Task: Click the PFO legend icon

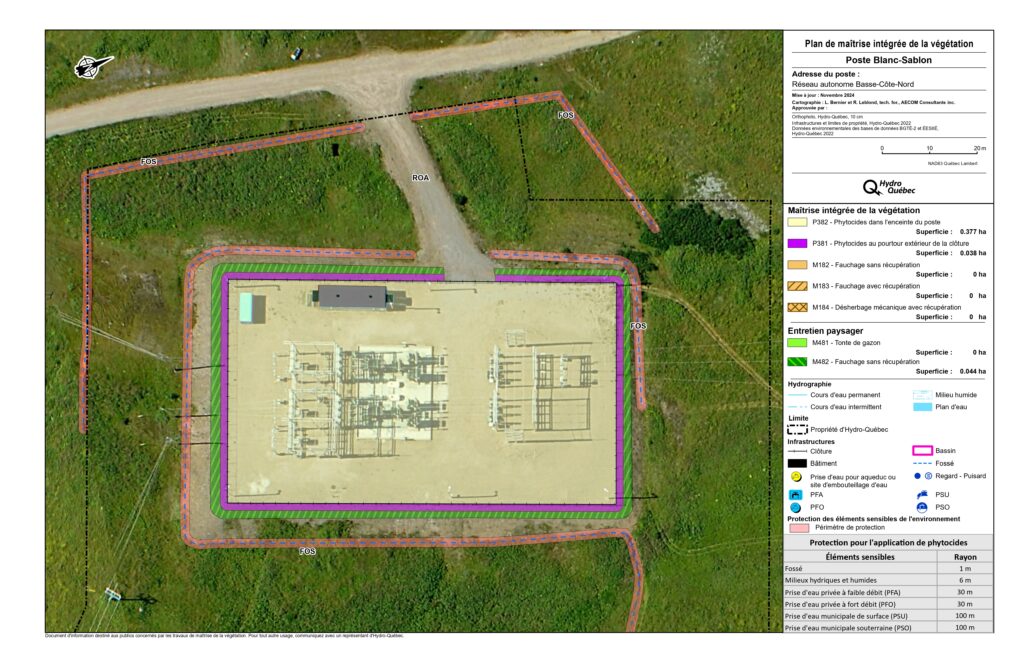Action: [795, 508]
